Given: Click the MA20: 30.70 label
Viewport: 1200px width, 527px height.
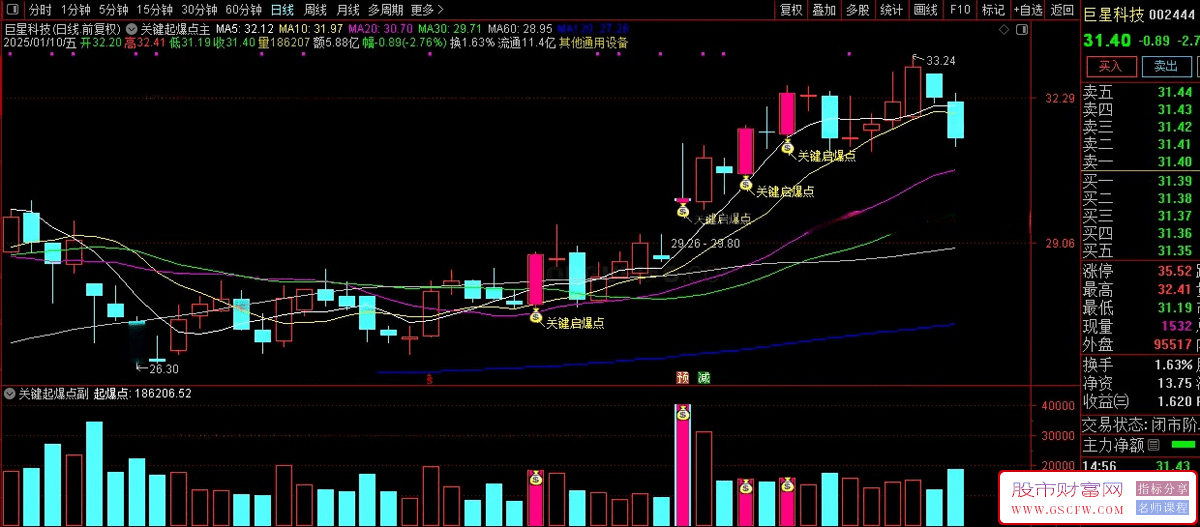Looking at the screenshot, I should pyautogui.click(x=378, y=29).
